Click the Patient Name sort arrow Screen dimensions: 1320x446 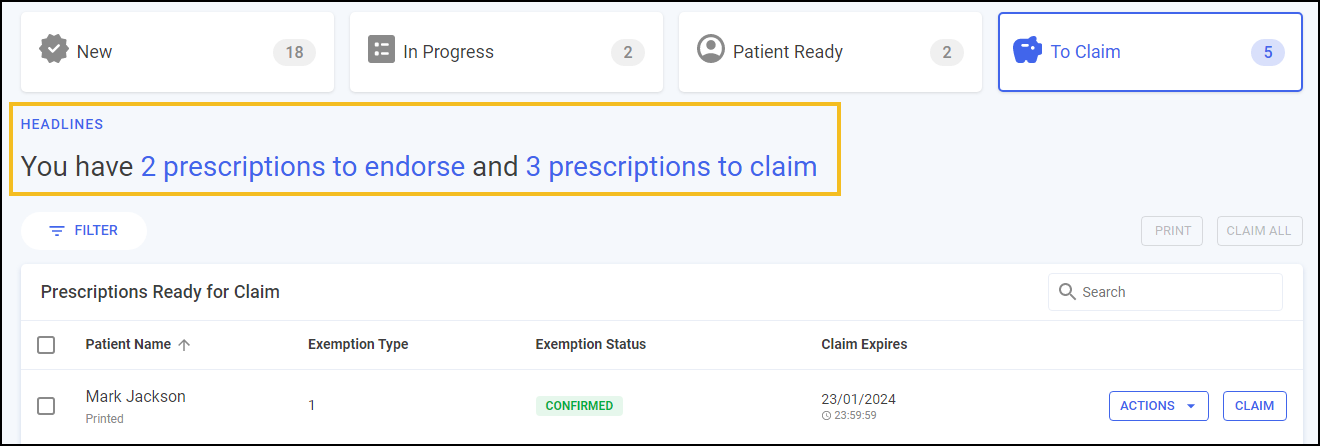(184, 345)
